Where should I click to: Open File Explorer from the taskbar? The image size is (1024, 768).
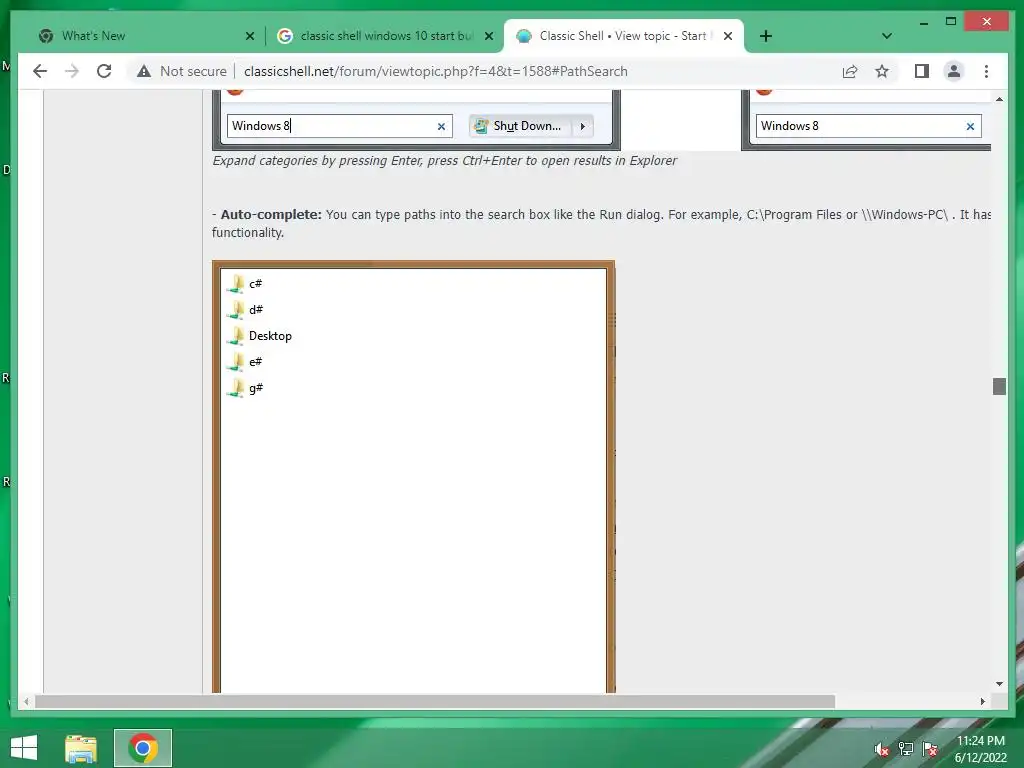tap(80, 748)
